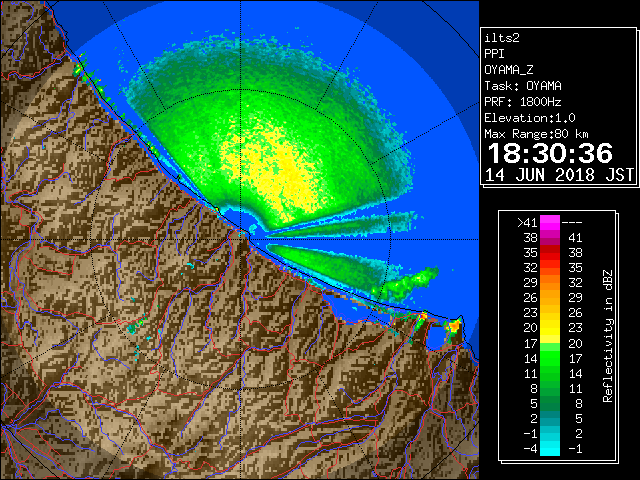This screenshot has width=640, height=480.
Task: Click the OYAMA_Z product label
Action: [509, 70]
